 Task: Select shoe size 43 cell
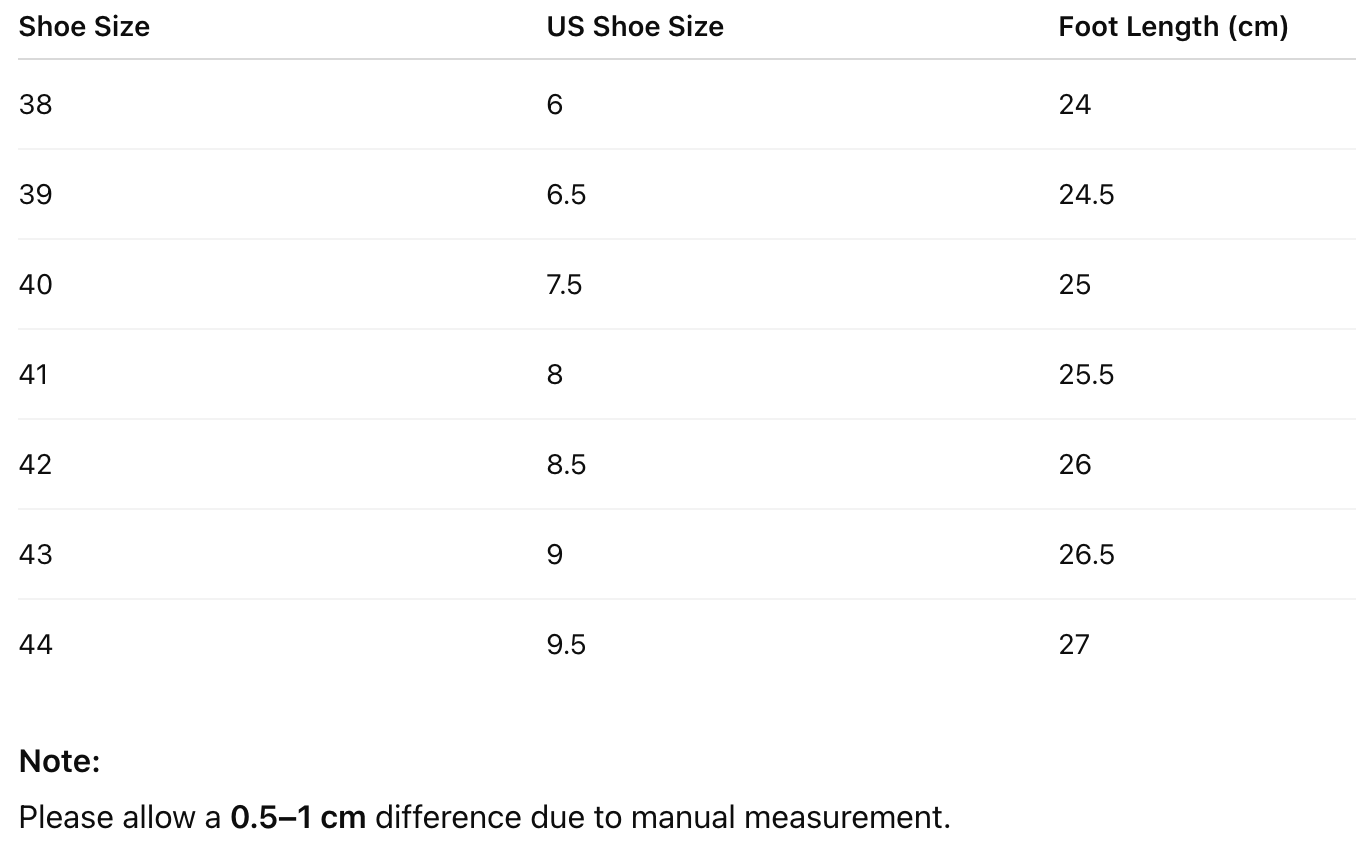[x=35, y=554]
